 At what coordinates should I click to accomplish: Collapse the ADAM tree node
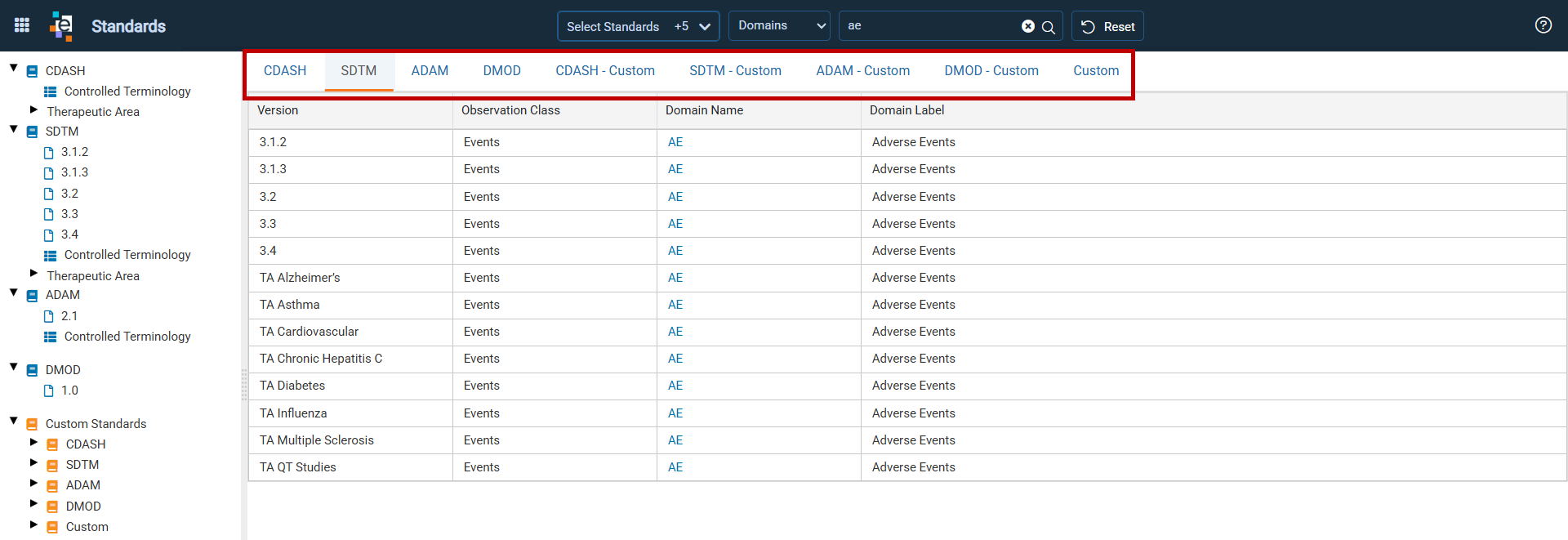[14, 292]
